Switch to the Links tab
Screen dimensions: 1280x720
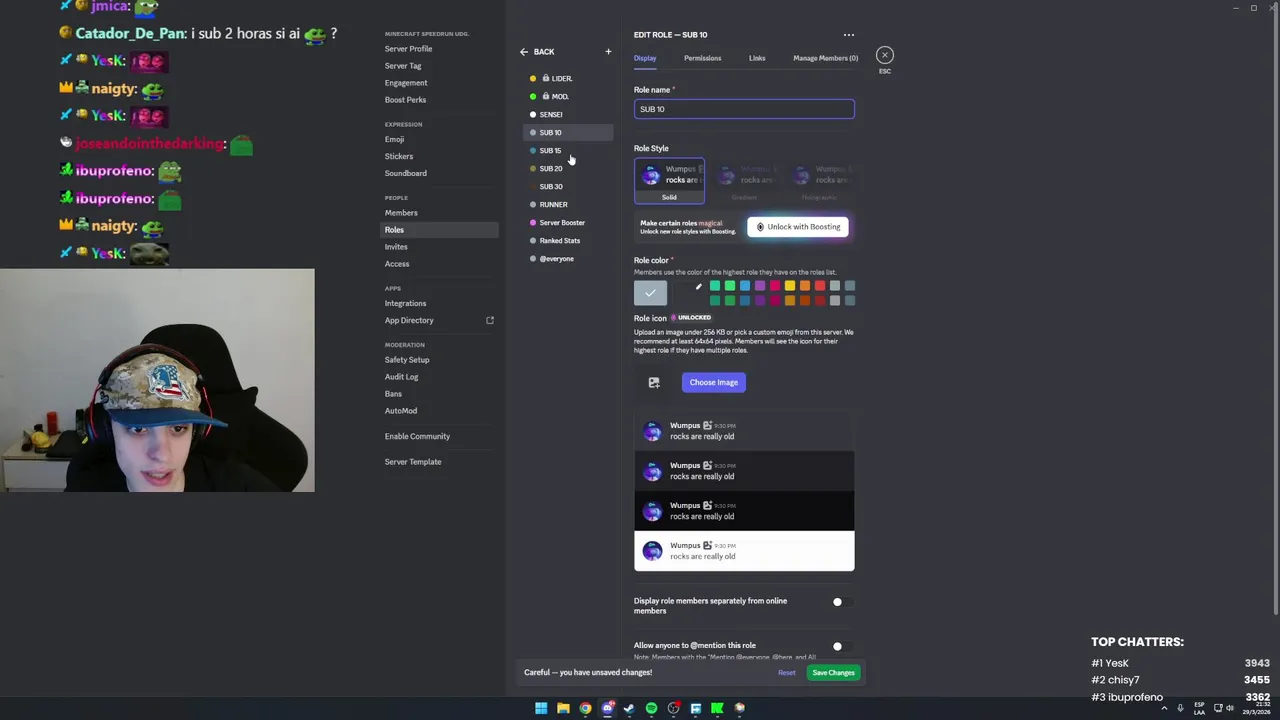pyautogui.click(x=757, y=58)
